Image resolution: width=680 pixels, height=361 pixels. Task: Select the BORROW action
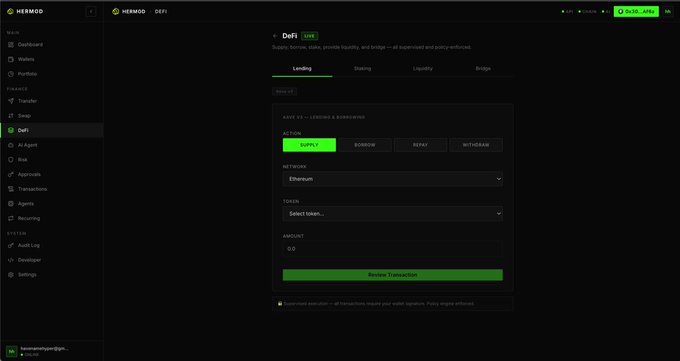[x=365, y=145]
